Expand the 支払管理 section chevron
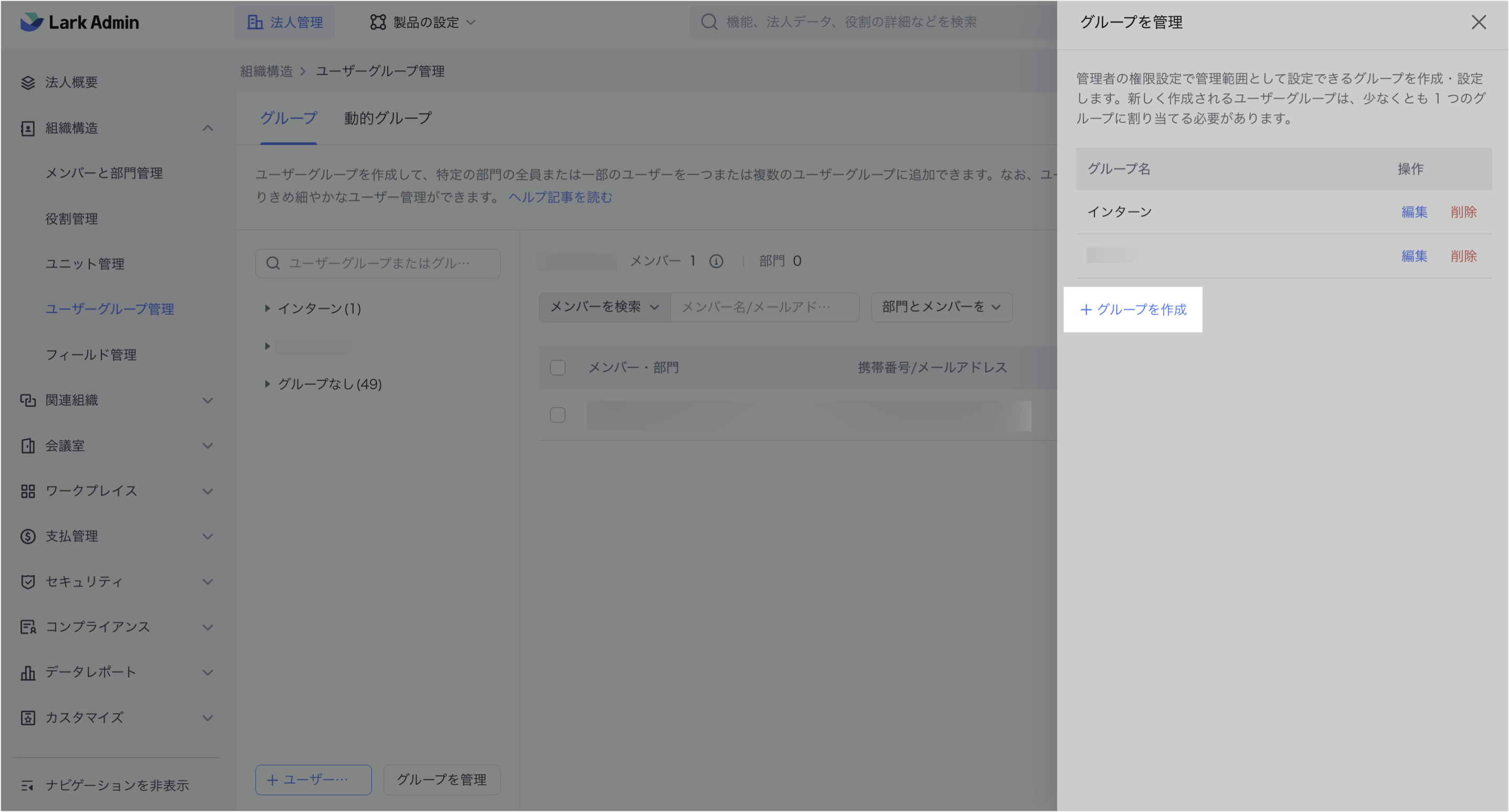 pos(208,537)
